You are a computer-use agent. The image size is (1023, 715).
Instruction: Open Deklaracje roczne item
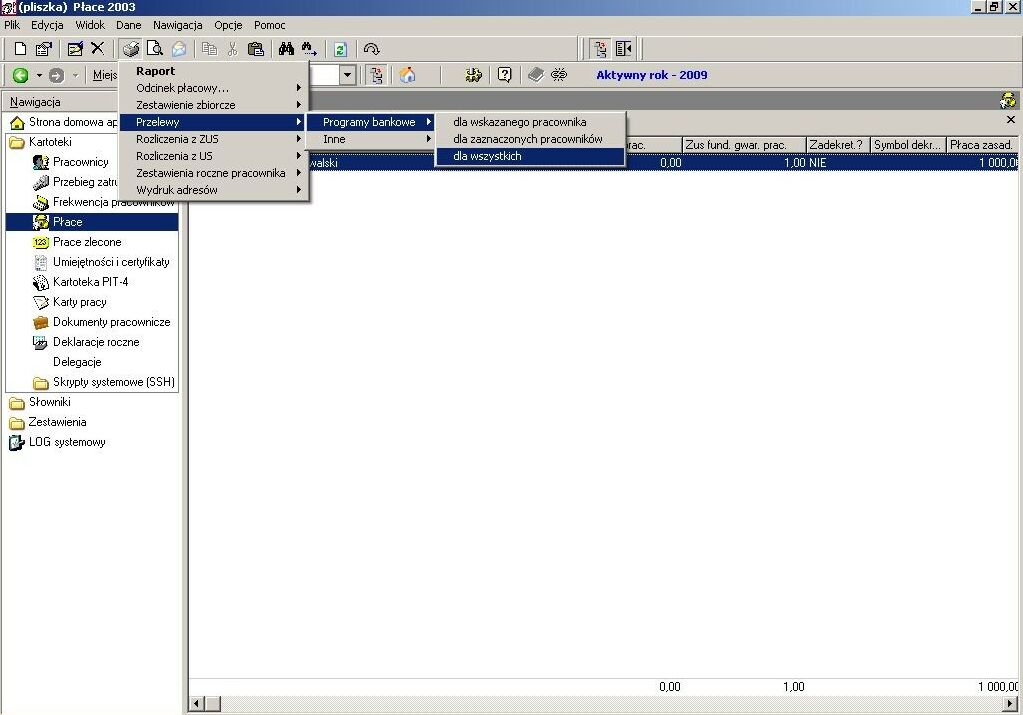click(x=86, y=342)
